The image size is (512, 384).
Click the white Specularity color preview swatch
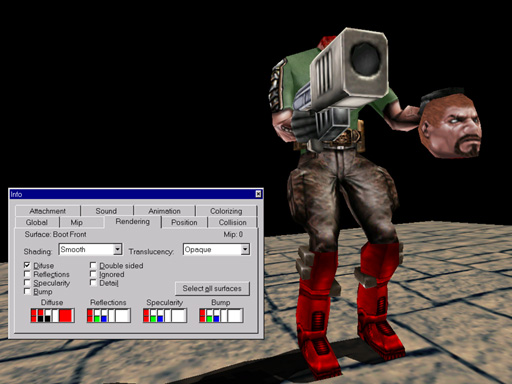point(179,315)
